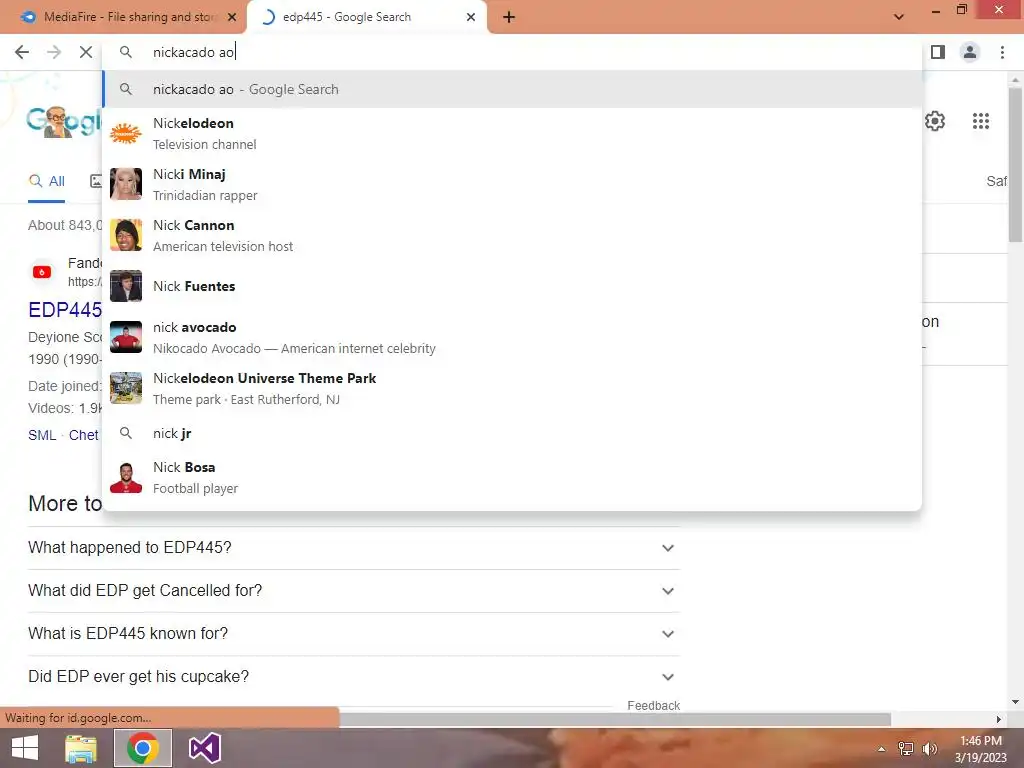The width and height of the screenshot is (1024, 768).
Task: Open Google quick settings gear
Action: [x=935, y=121]
